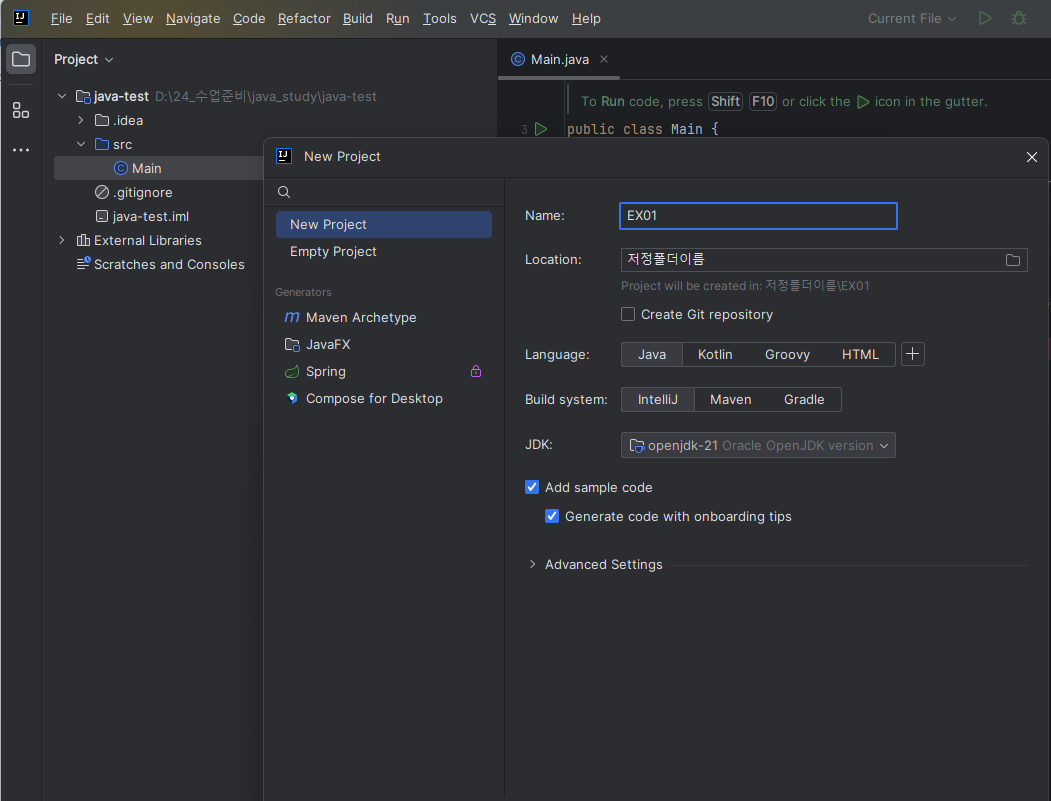
Task: Click the External Libraries icon
Action: pos(83,240)
